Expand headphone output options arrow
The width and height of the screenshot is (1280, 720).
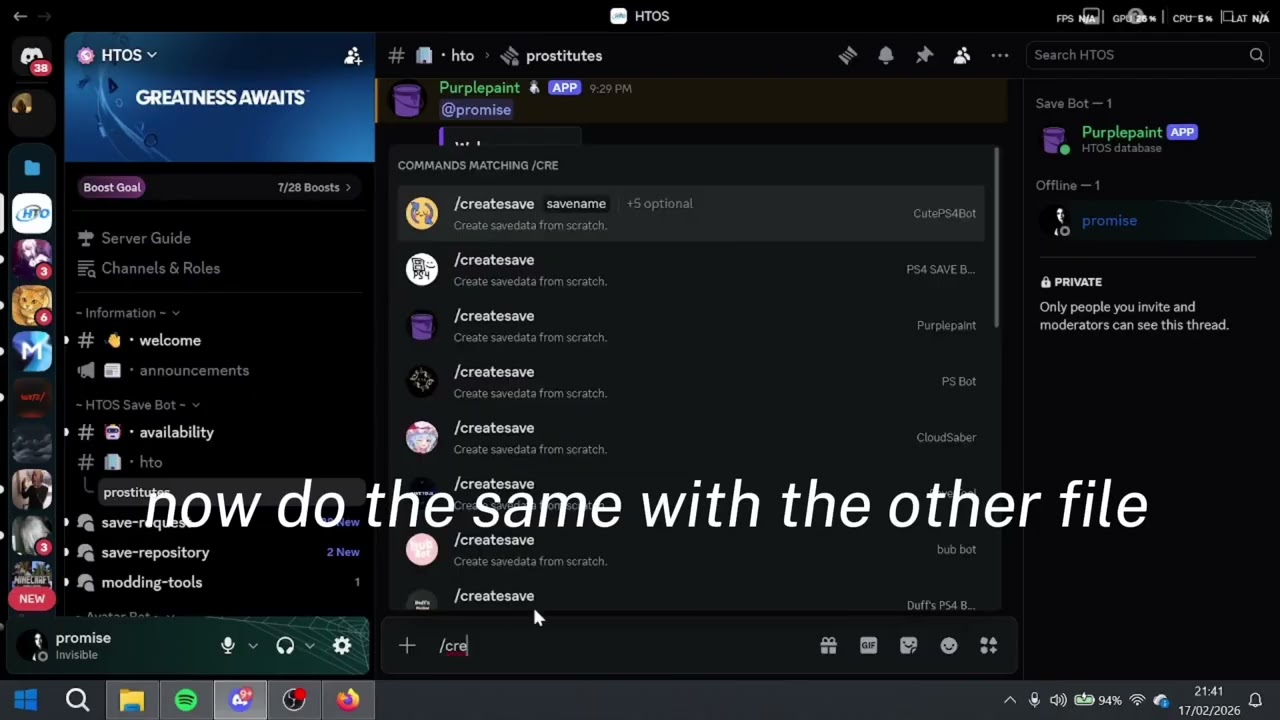(x=310, y=646)
